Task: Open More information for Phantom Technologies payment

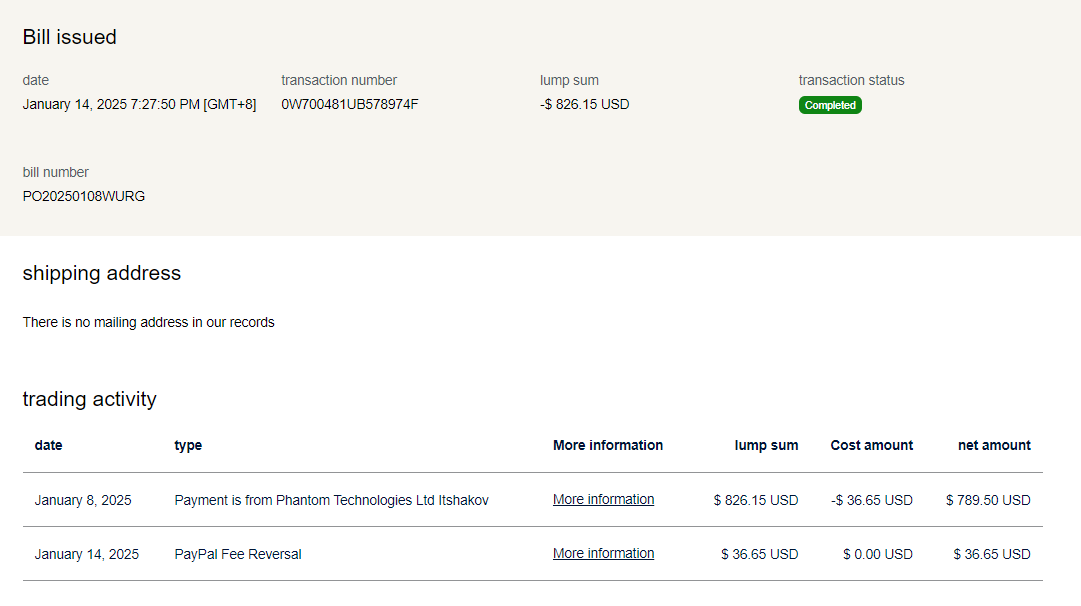Action: [x=603, y=499]
